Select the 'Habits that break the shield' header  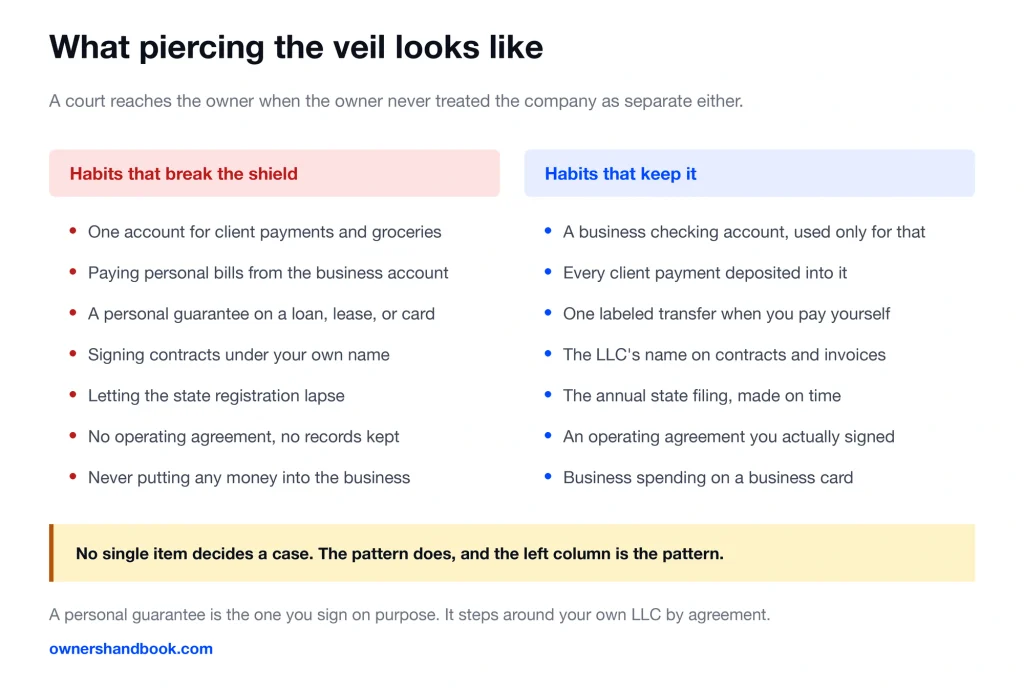coord(274,174)
